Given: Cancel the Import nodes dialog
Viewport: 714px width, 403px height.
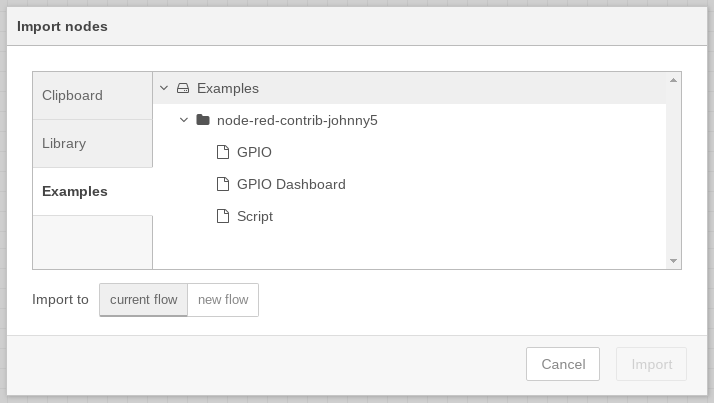Looking at the screenshot, I should tap(563, 364).
